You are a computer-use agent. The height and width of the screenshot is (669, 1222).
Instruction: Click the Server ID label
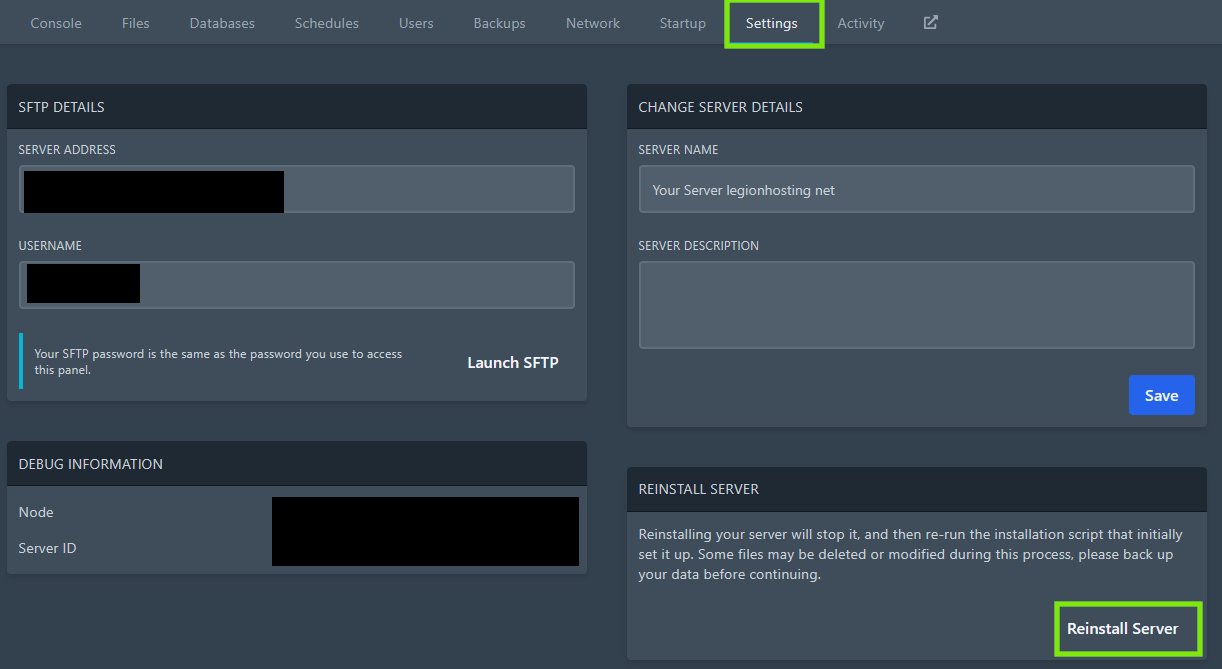pos(47,548)
